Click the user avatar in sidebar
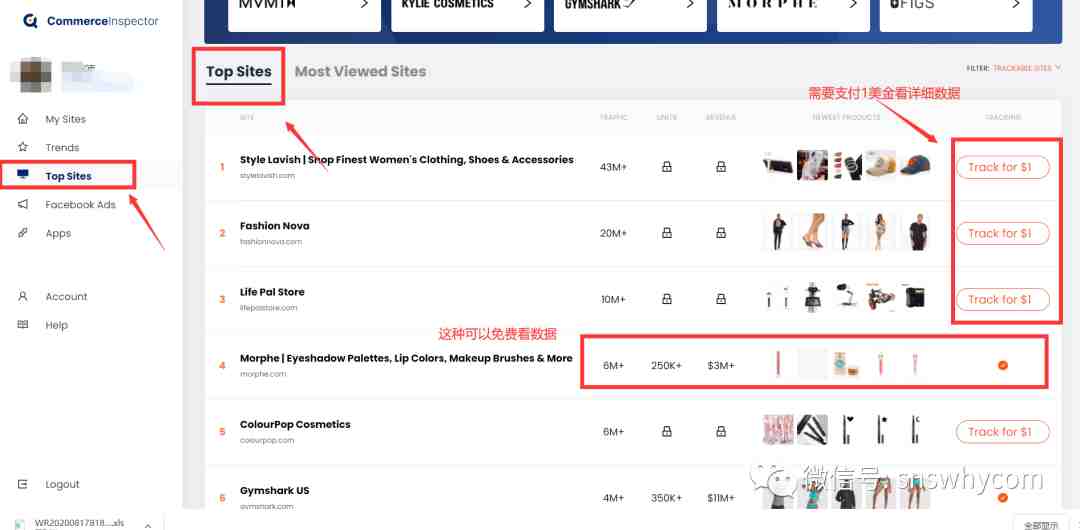 pos(34,77)
